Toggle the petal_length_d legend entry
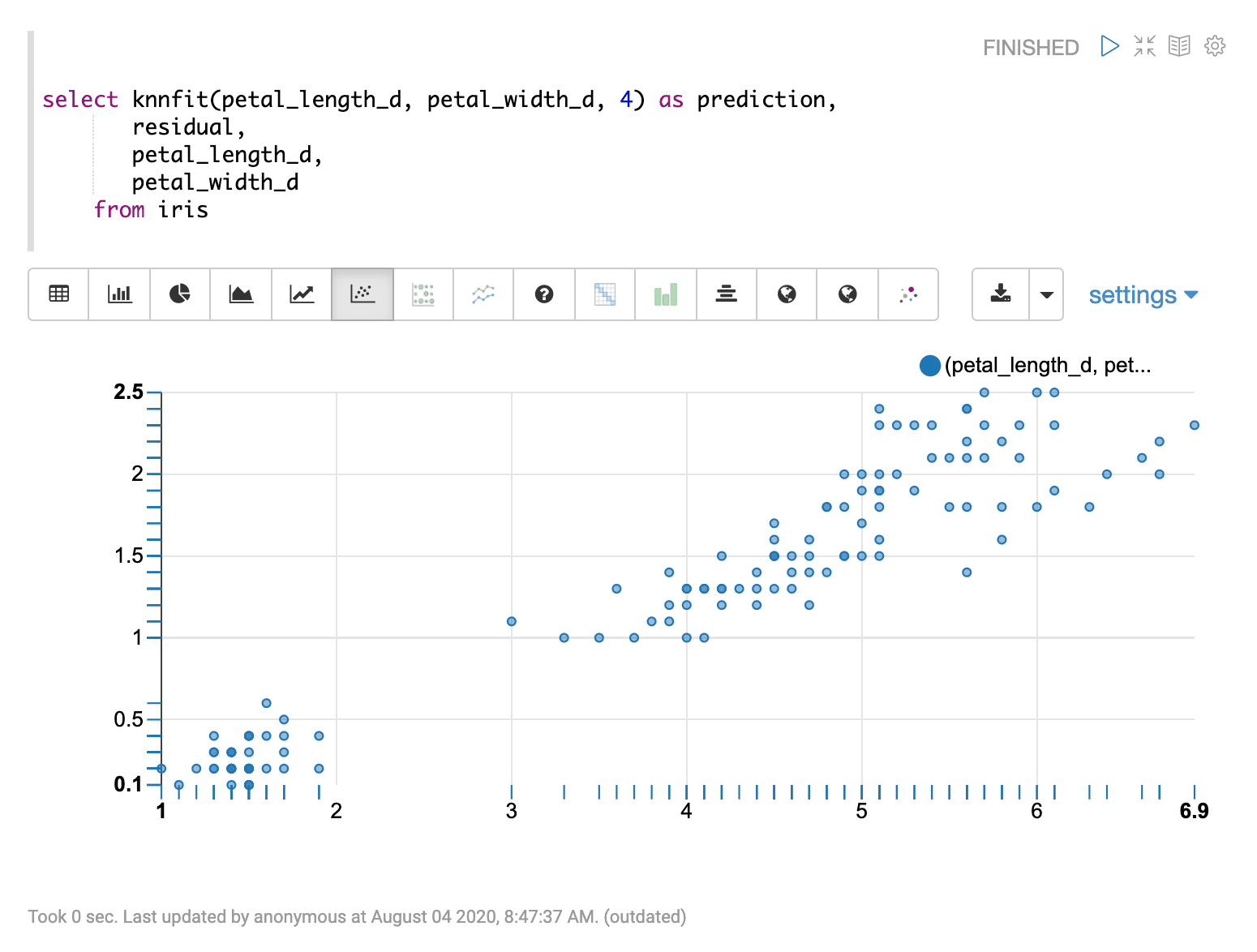The height and width of the screenshot is (952, 1257). pyautogui.click(x=929, y=366)
